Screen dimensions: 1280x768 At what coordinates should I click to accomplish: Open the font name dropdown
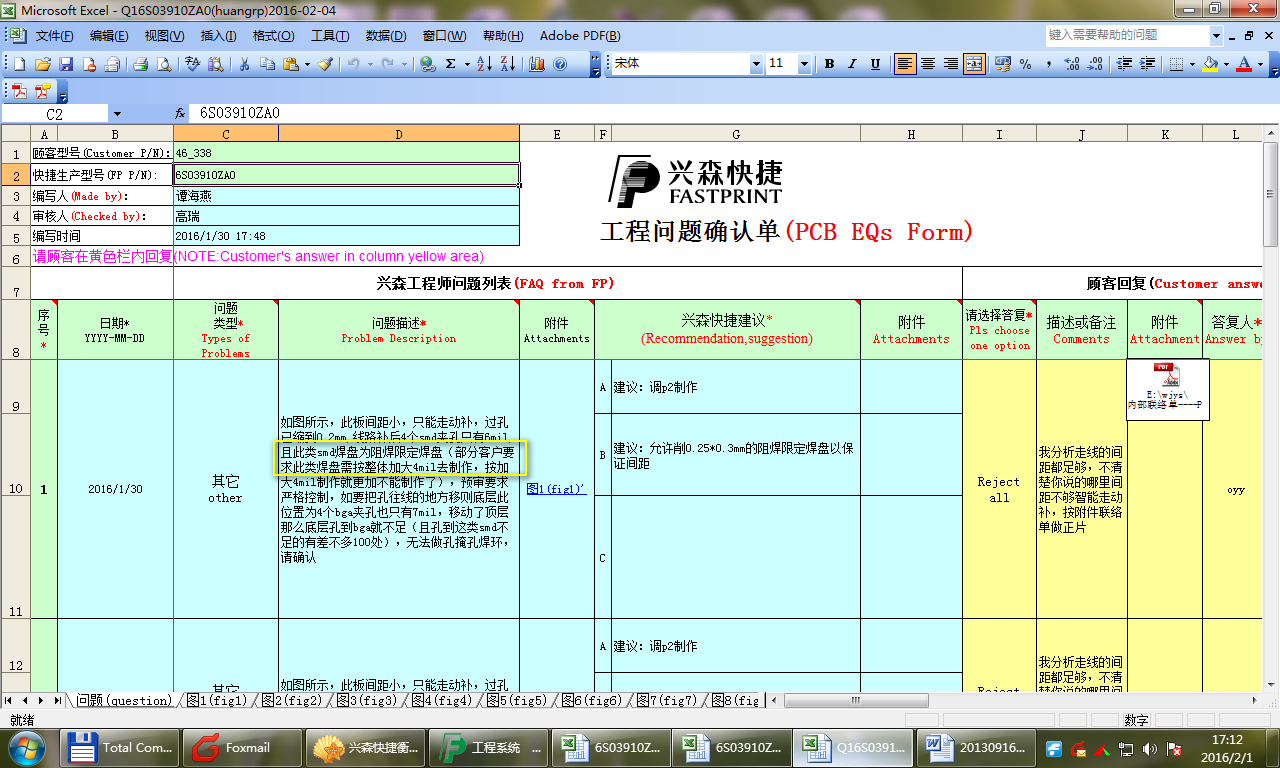756,64
